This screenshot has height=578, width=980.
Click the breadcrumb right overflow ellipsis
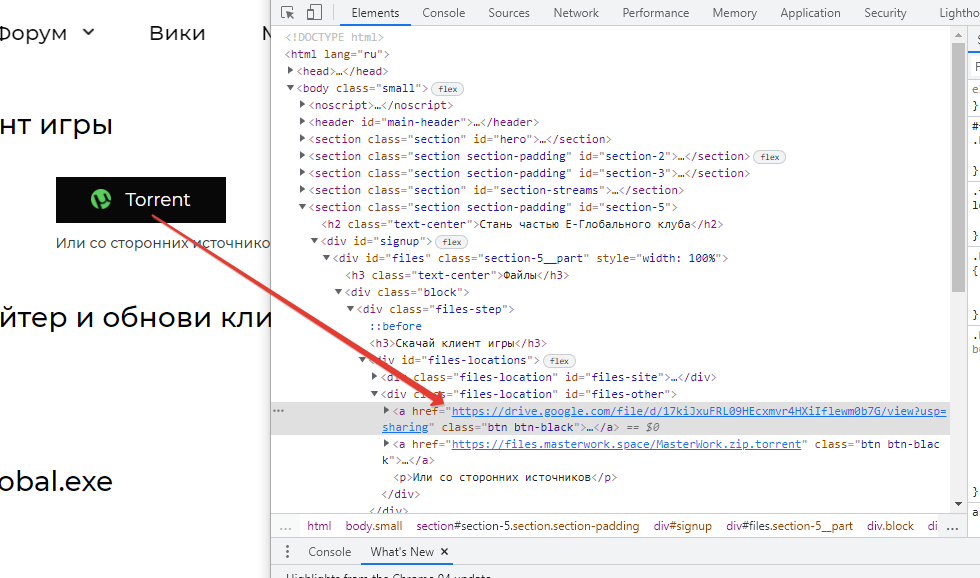[952, 527]
